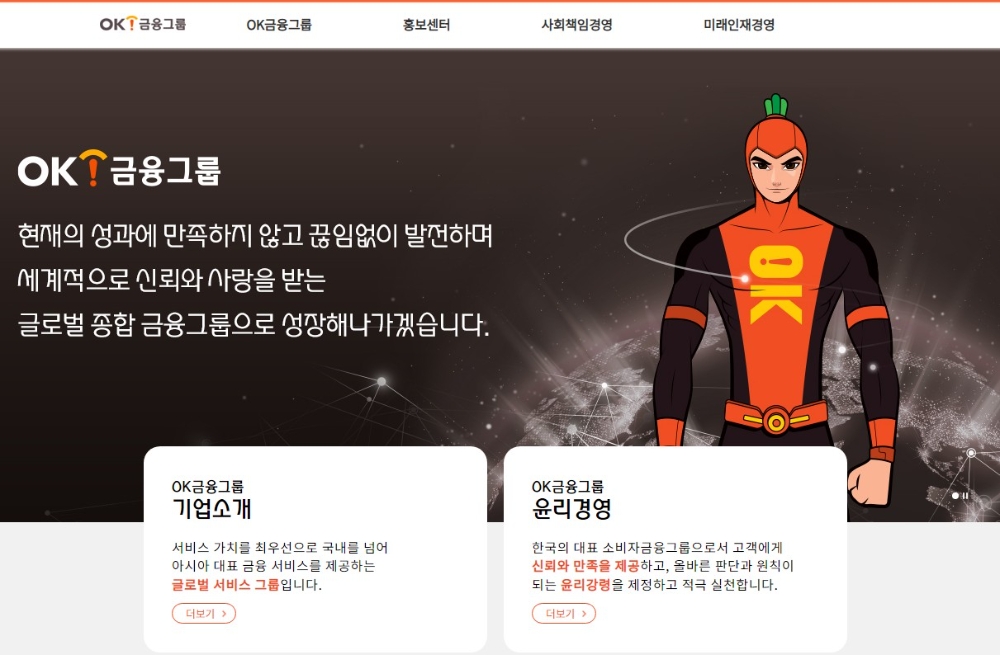Click the orange 신뢰와 만족을 제공 text

(x=585, y=566)
